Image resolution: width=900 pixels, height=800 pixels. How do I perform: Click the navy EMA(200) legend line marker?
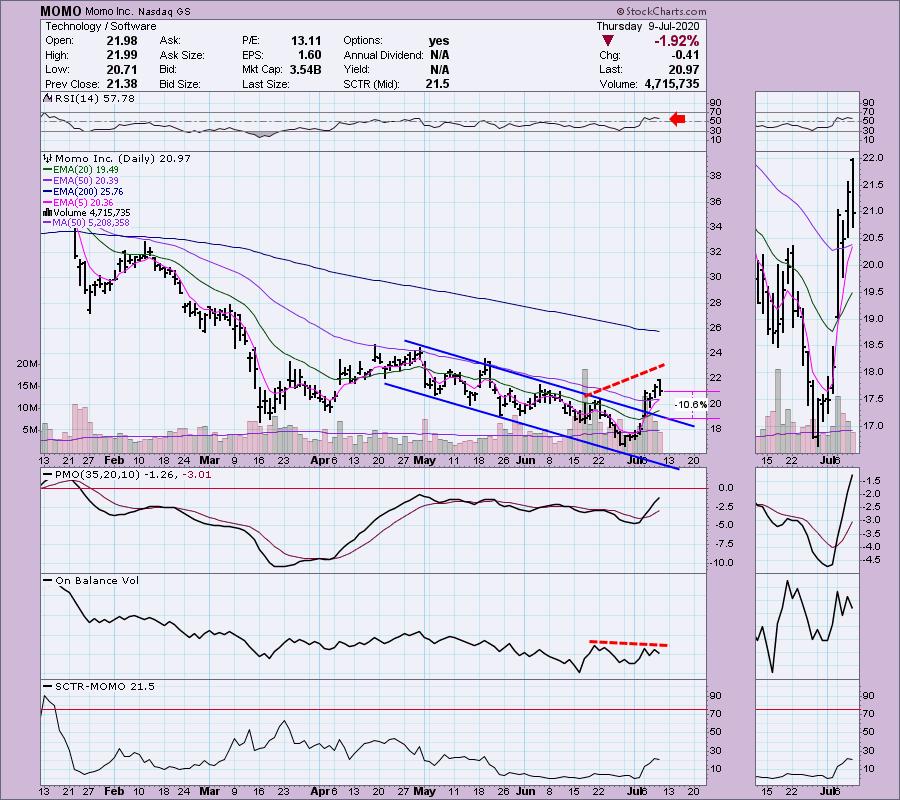click(x=48, y=192)
